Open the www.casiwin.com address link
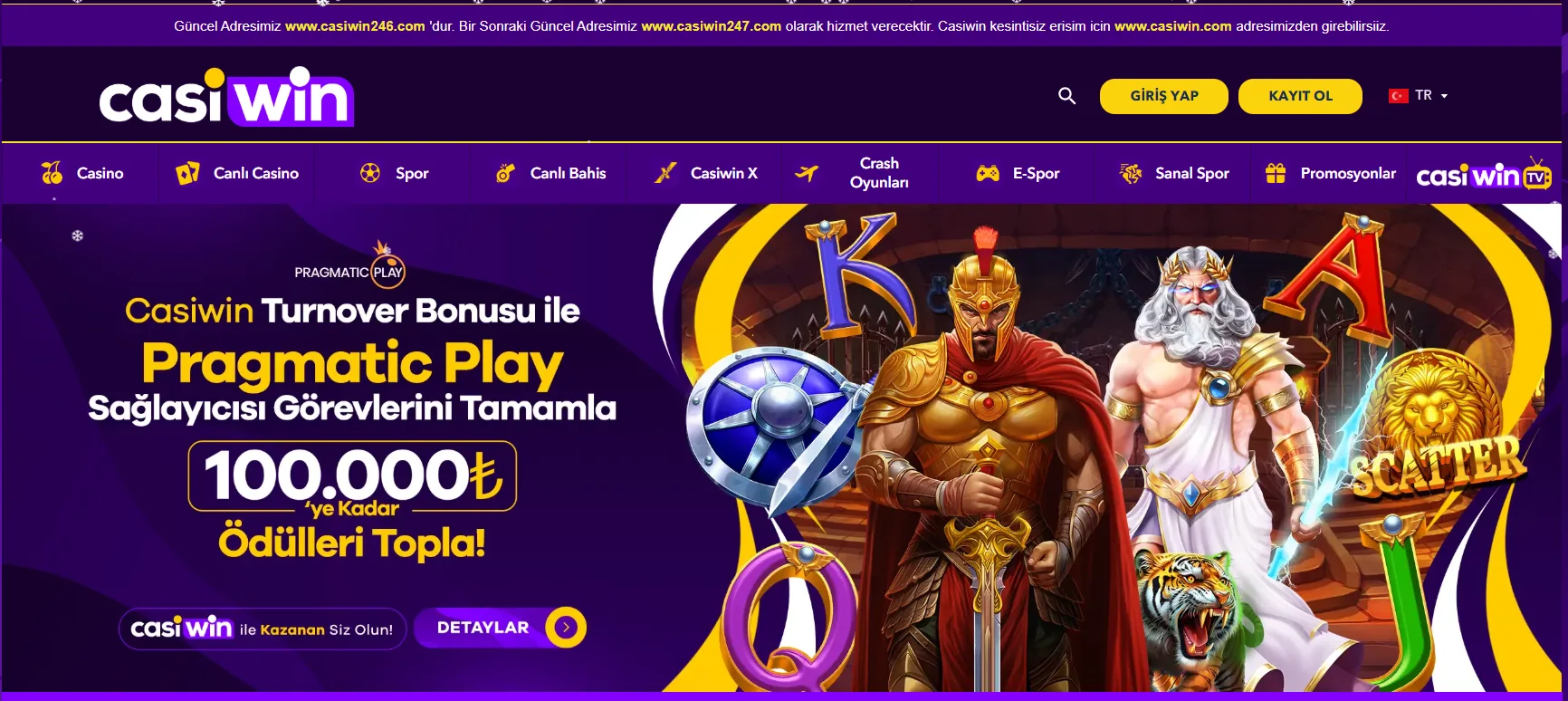Viewport: 1568px width, 701px height. [1173, 26]
